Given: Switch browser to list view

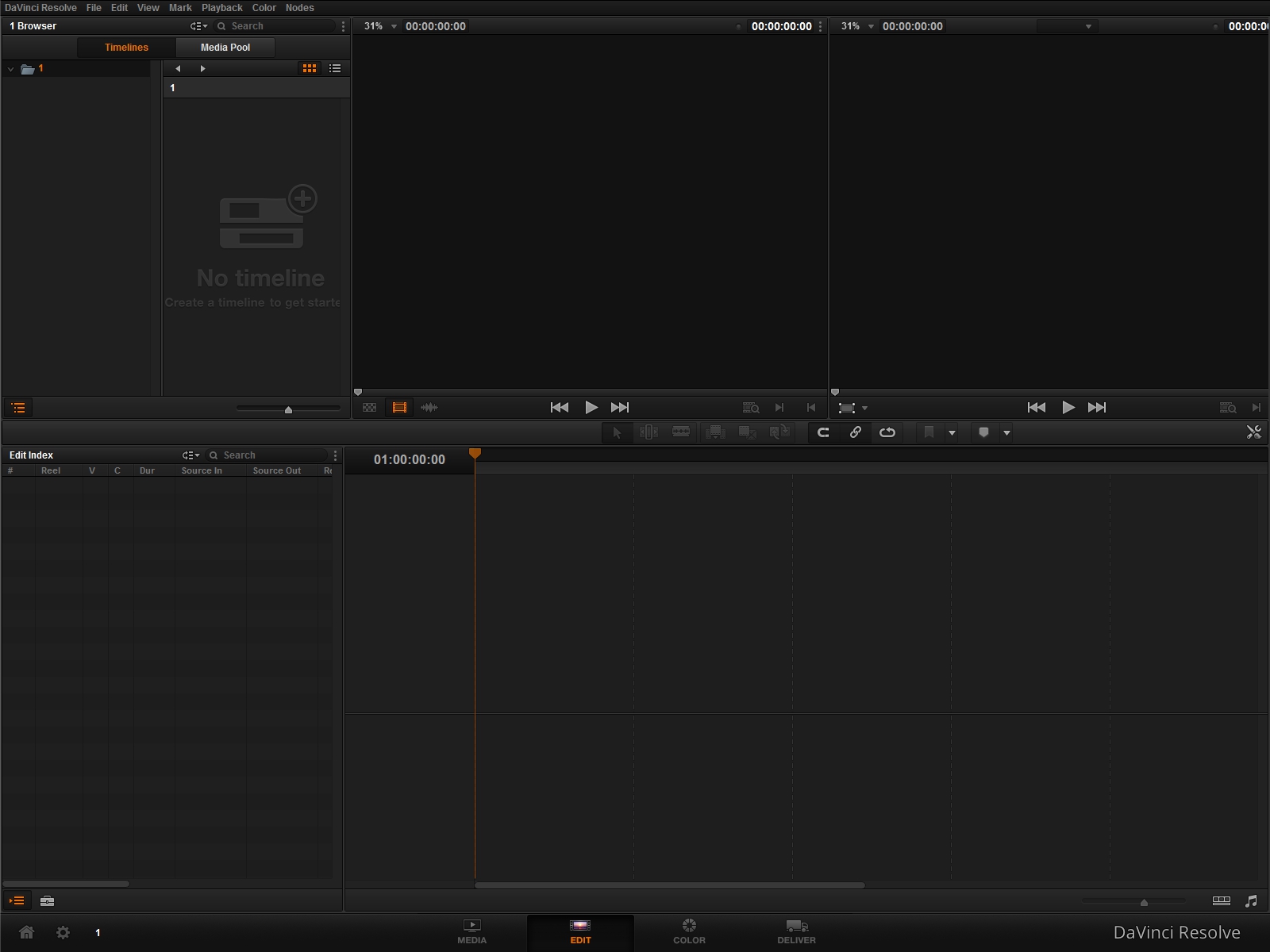Looking at the screenshot, I should [x=335, y=69].
